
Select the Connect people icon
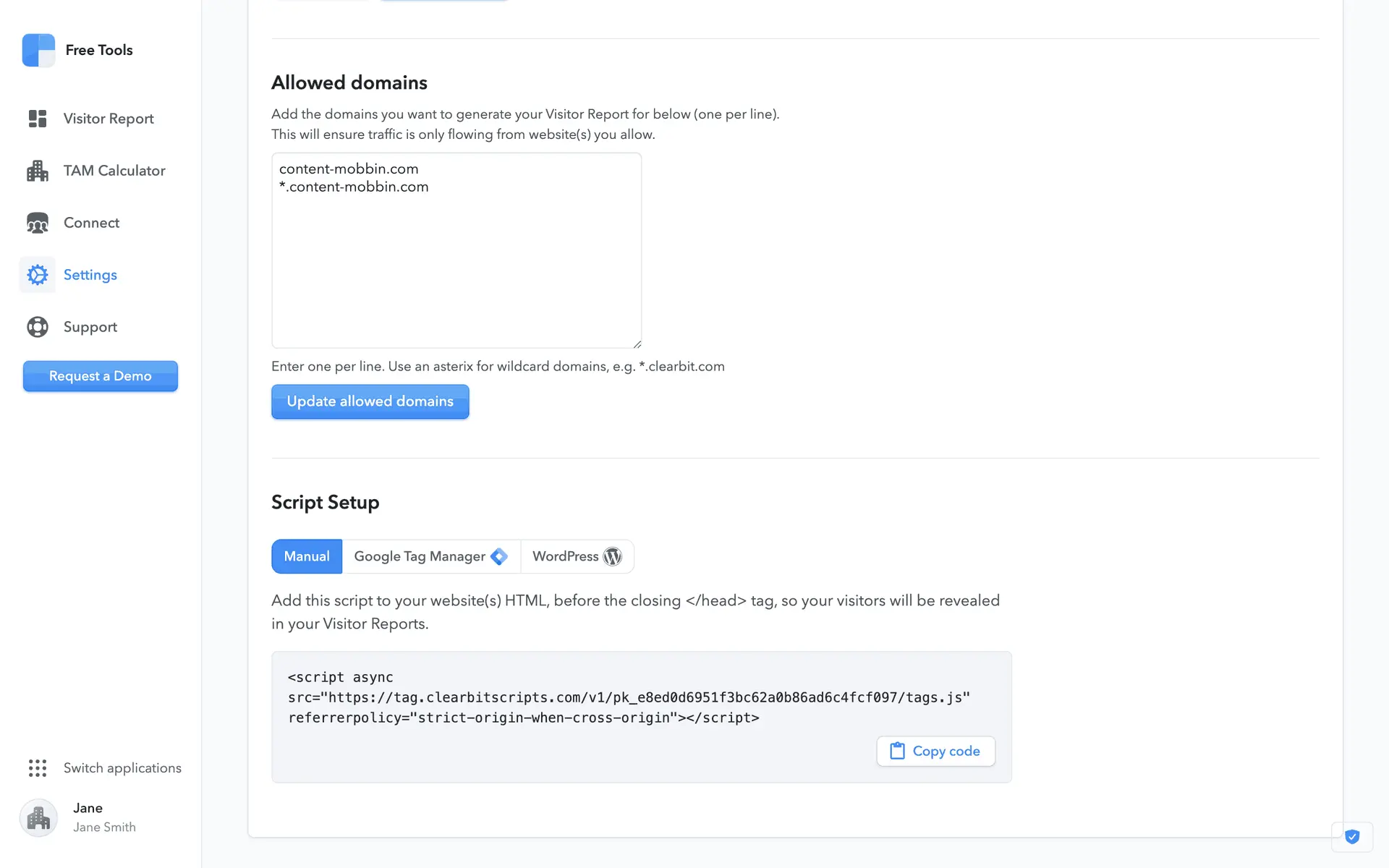point(38,223)
